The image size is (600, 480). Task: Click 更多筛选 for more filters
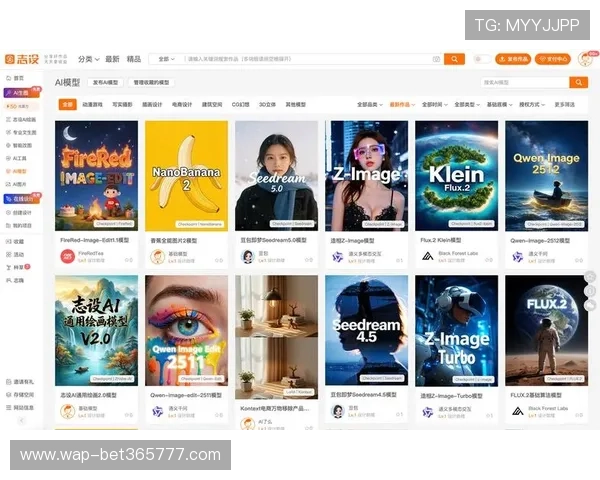tap(565, 104)
